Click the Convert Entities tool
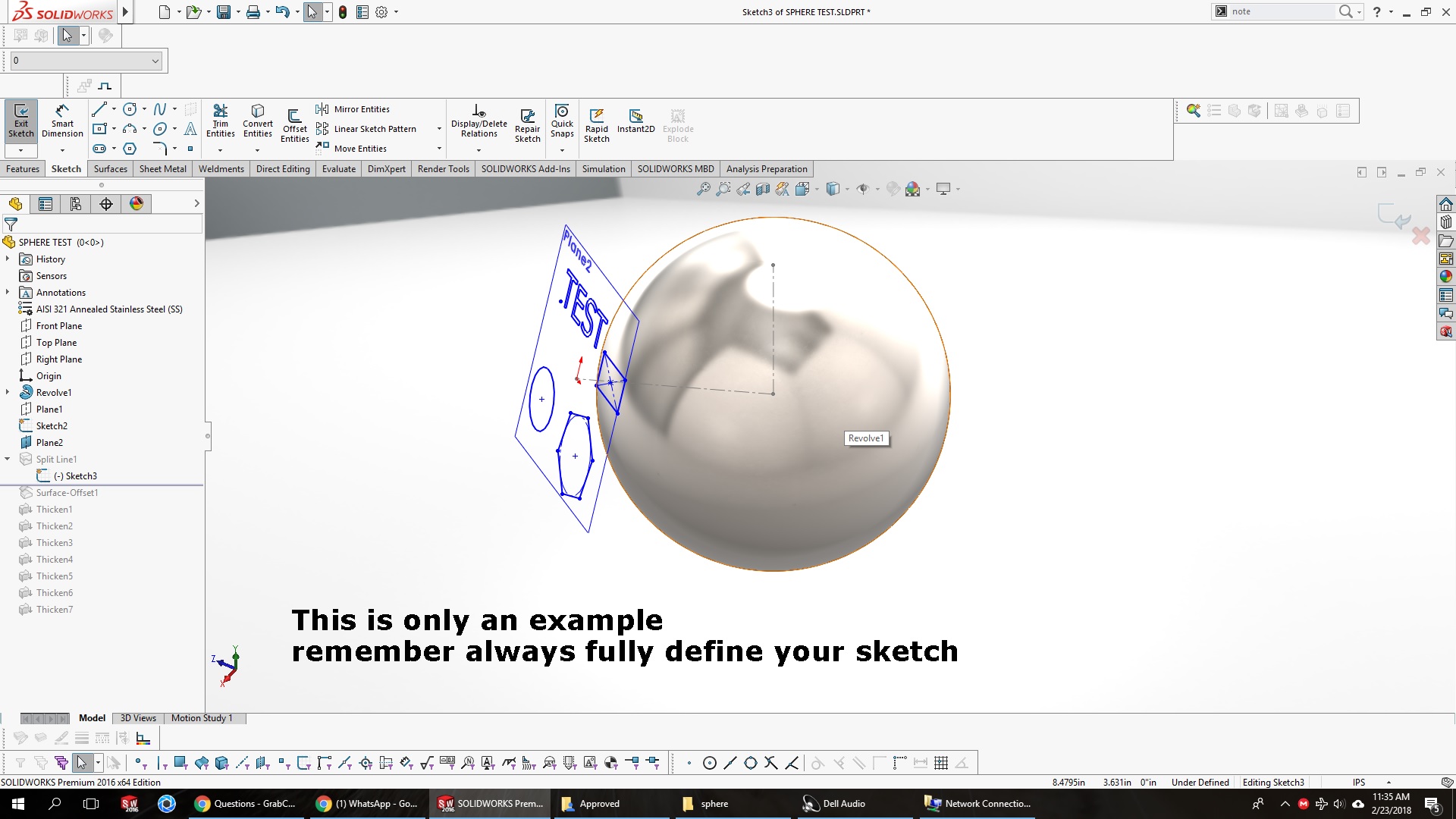Image resolution: width=1456 pixels, height=819 pixels. coord(257,121)
